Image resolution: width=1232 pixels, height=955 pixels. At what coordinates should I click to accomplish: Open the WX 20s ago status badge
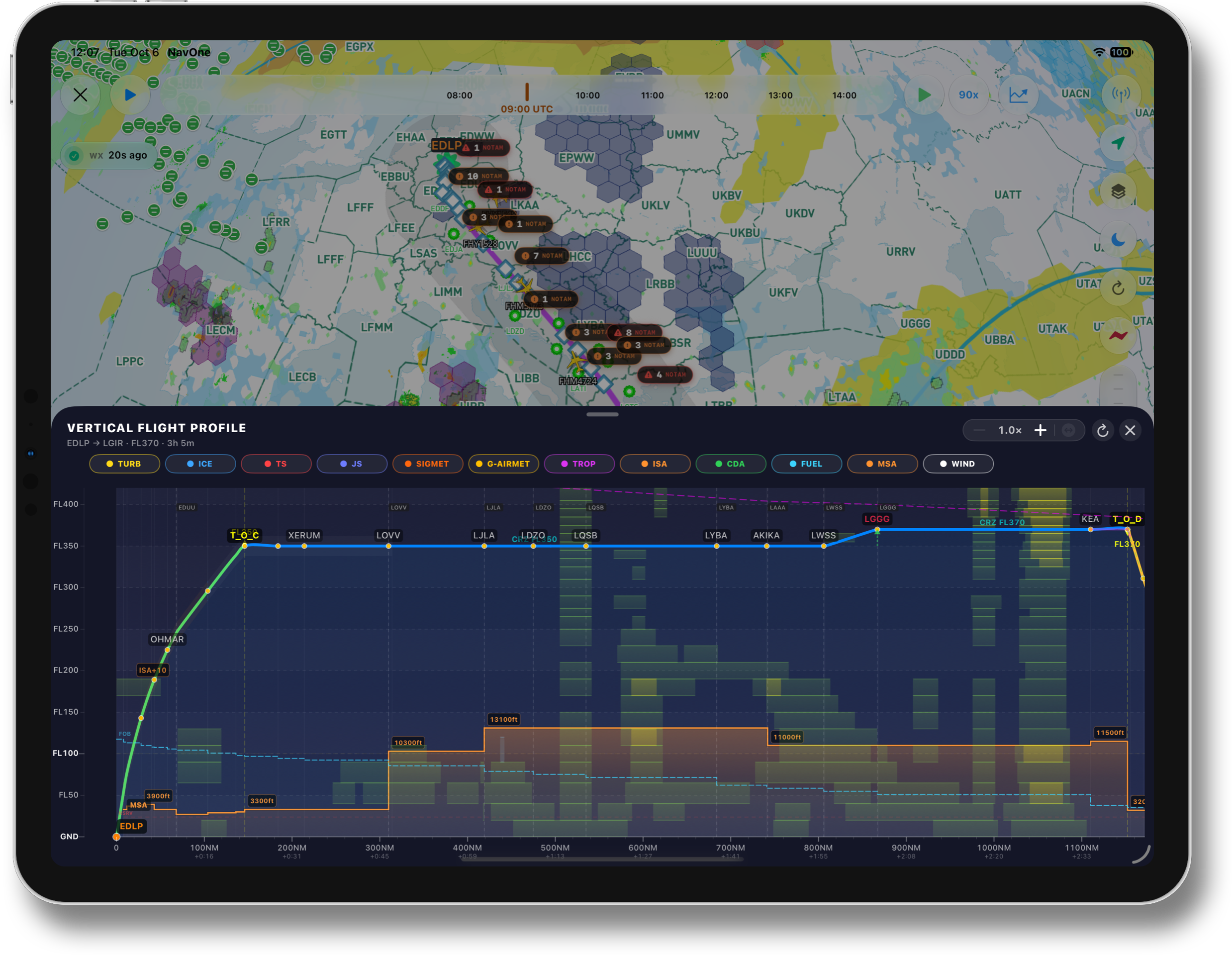point(109,155)
